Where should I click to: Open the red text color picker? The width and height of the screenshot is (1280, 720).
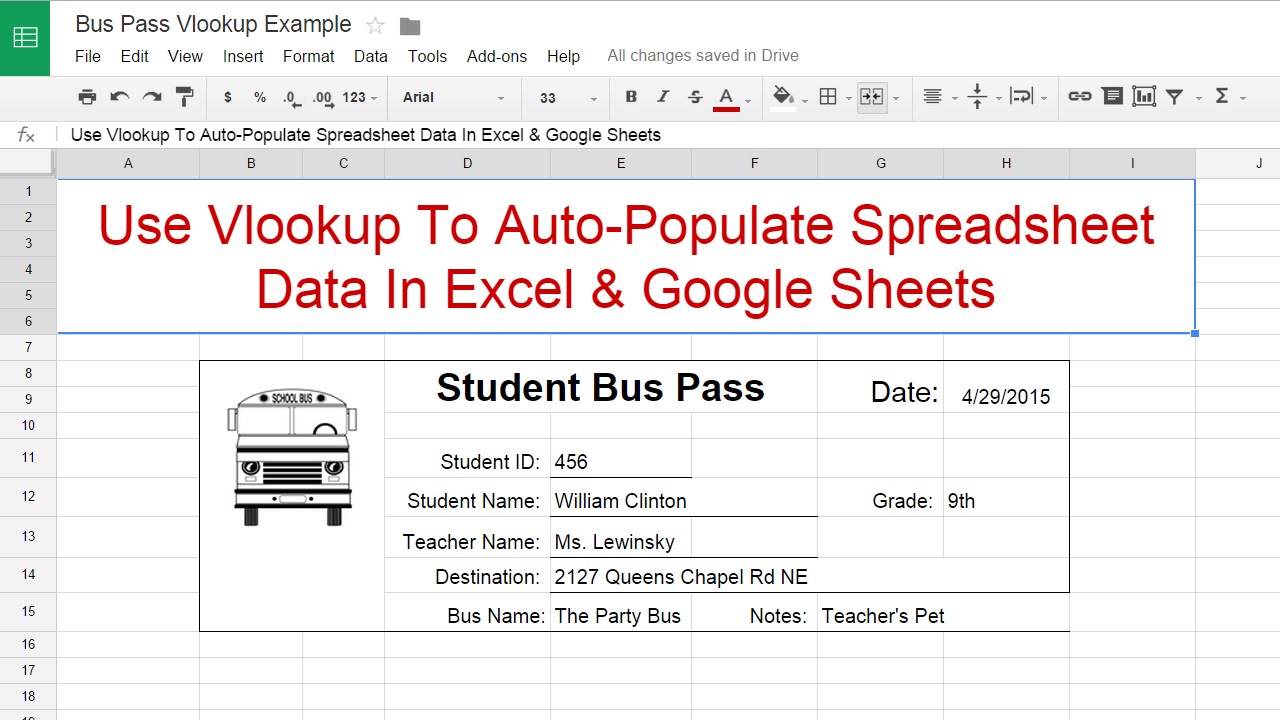[x=726, y=97]
